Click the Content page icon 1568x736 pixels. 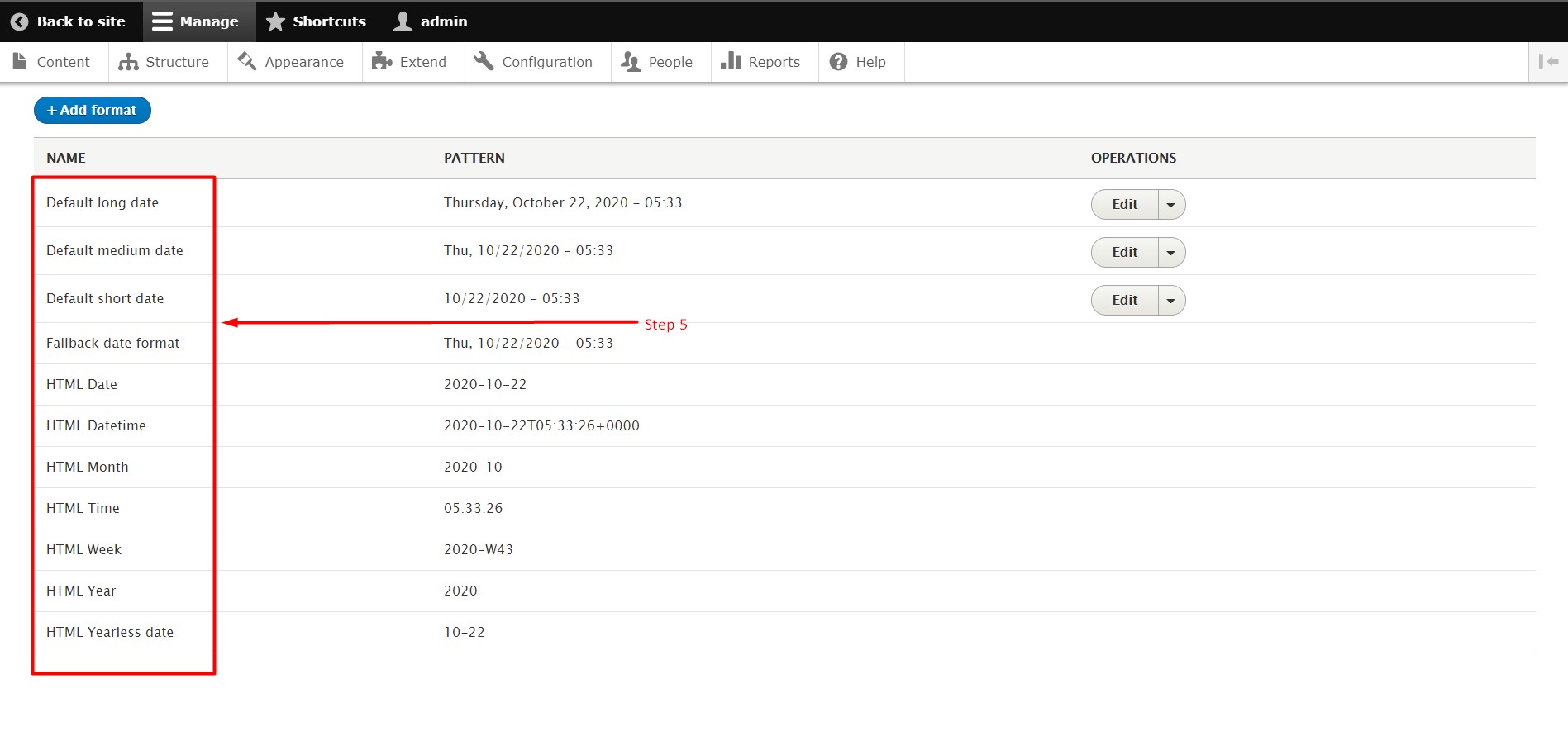[20, 61]
